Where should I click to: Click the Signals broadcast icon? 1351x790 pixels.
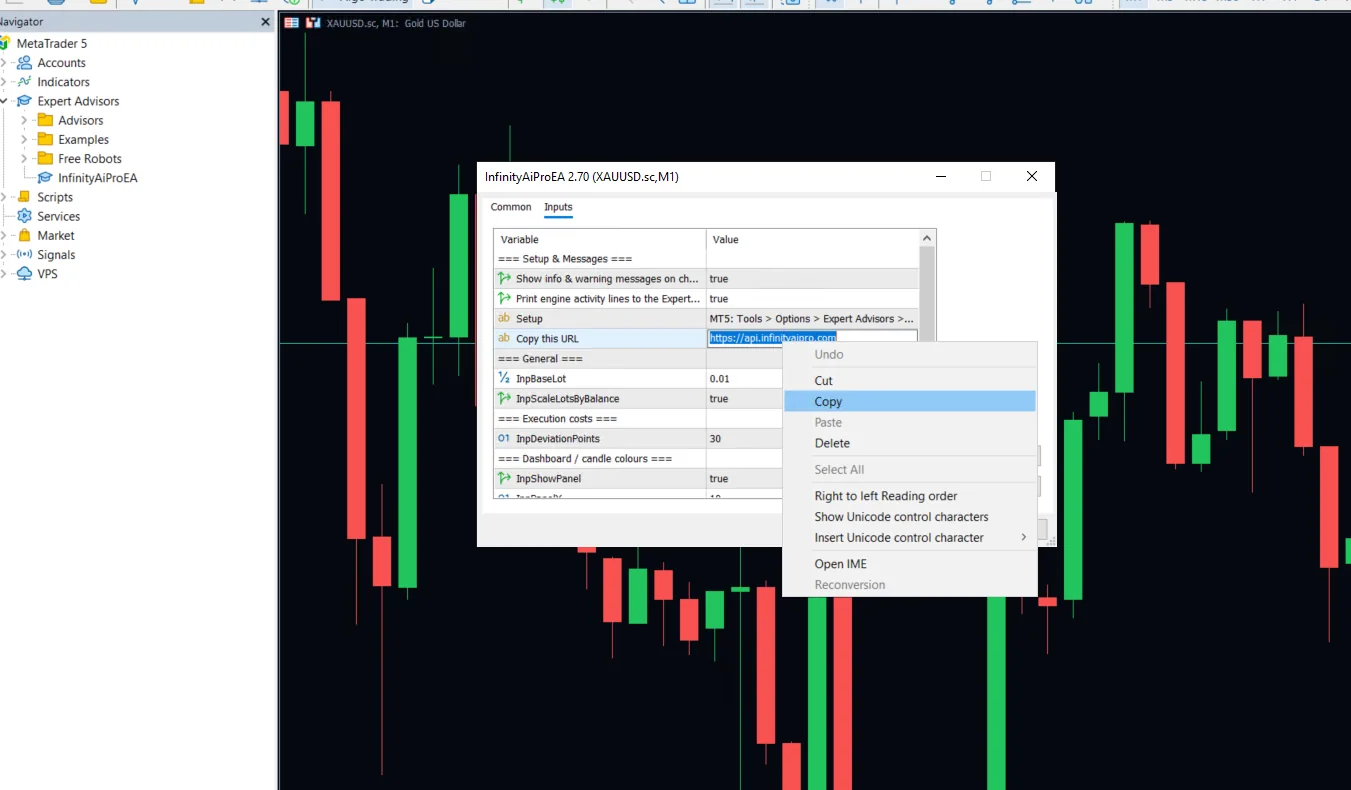pos(25,254)
